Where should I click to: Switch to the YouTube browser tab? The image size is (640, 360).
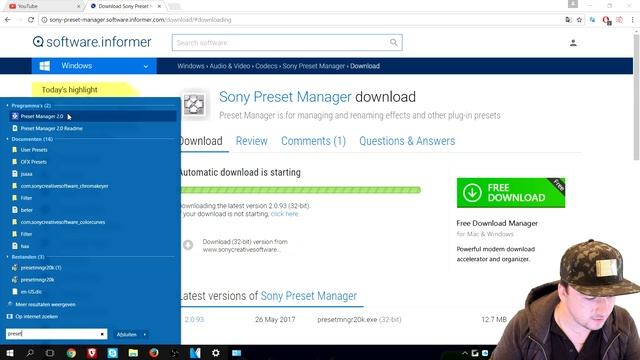(43, 6)
